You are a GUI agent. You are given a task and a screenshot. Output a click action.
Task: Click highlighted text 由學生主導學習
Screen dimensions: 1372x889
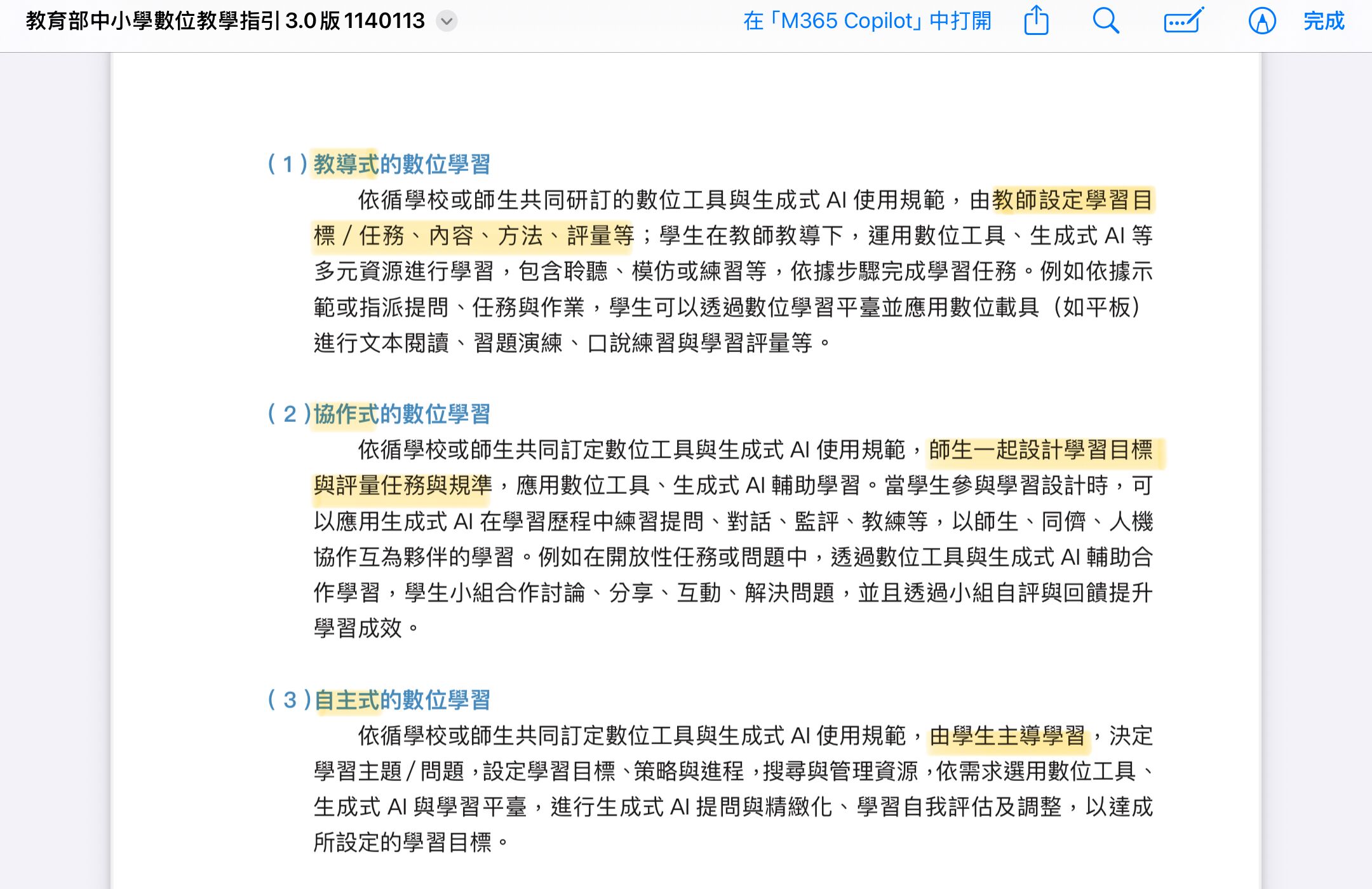tap(1007, 736)
